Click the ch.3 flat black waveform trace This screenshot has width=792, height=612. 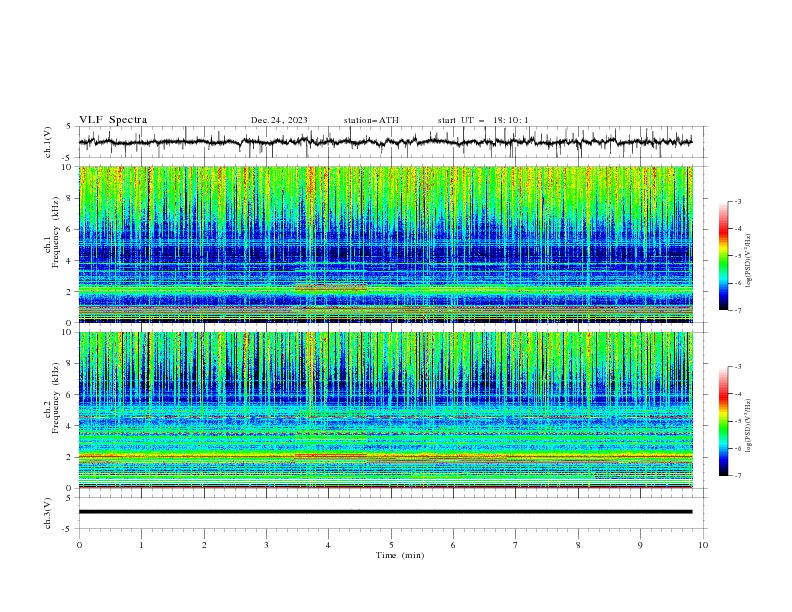click(x=385, y=512)
